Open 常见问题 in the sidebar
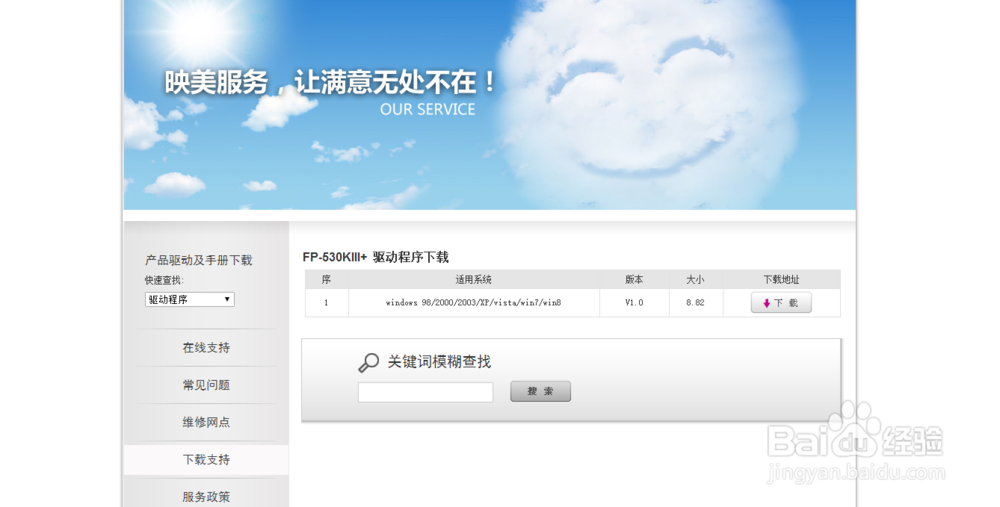1000x507 pixels. 206,385
